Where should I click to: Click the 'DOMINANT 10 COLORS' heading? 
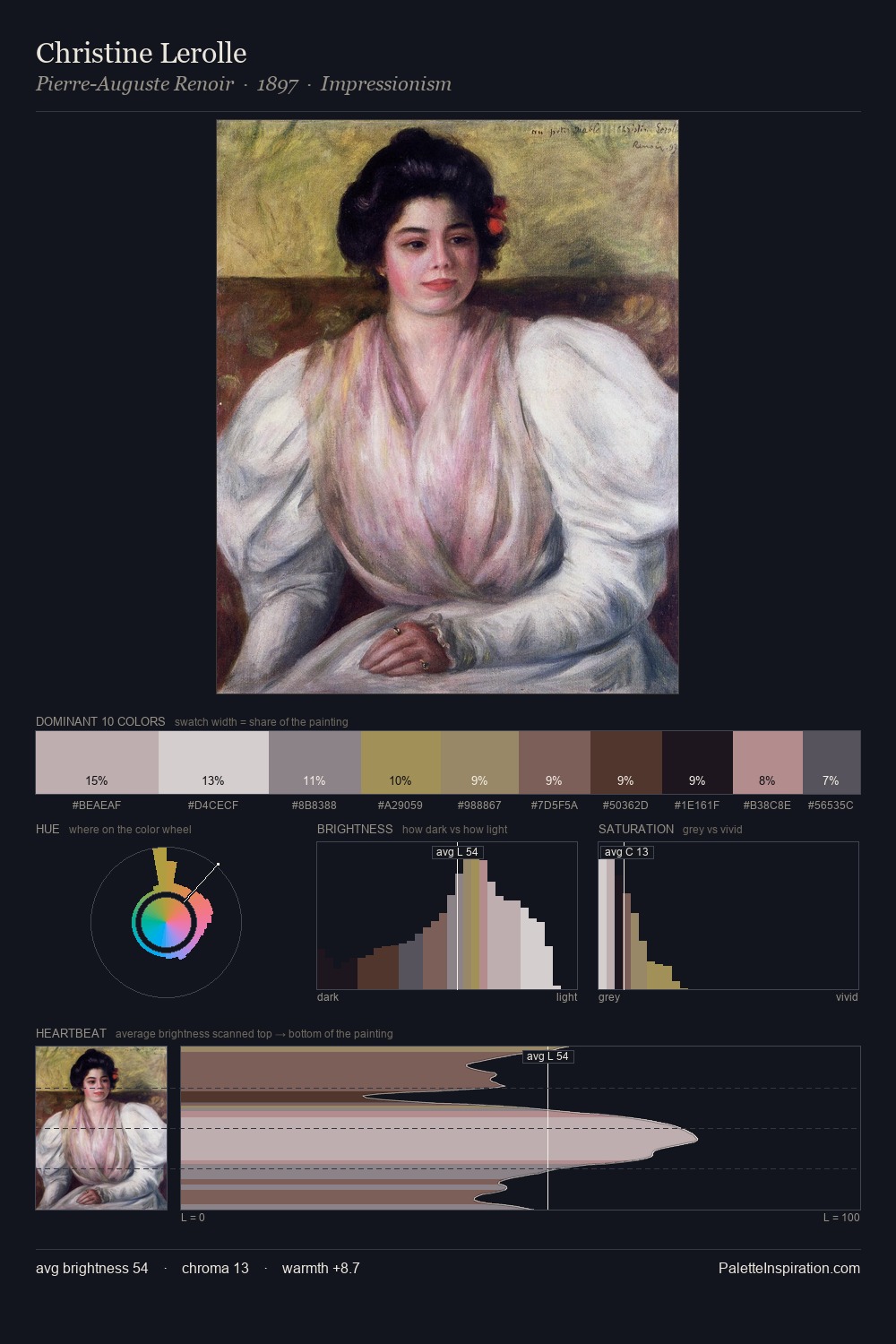tap(100, 721)
